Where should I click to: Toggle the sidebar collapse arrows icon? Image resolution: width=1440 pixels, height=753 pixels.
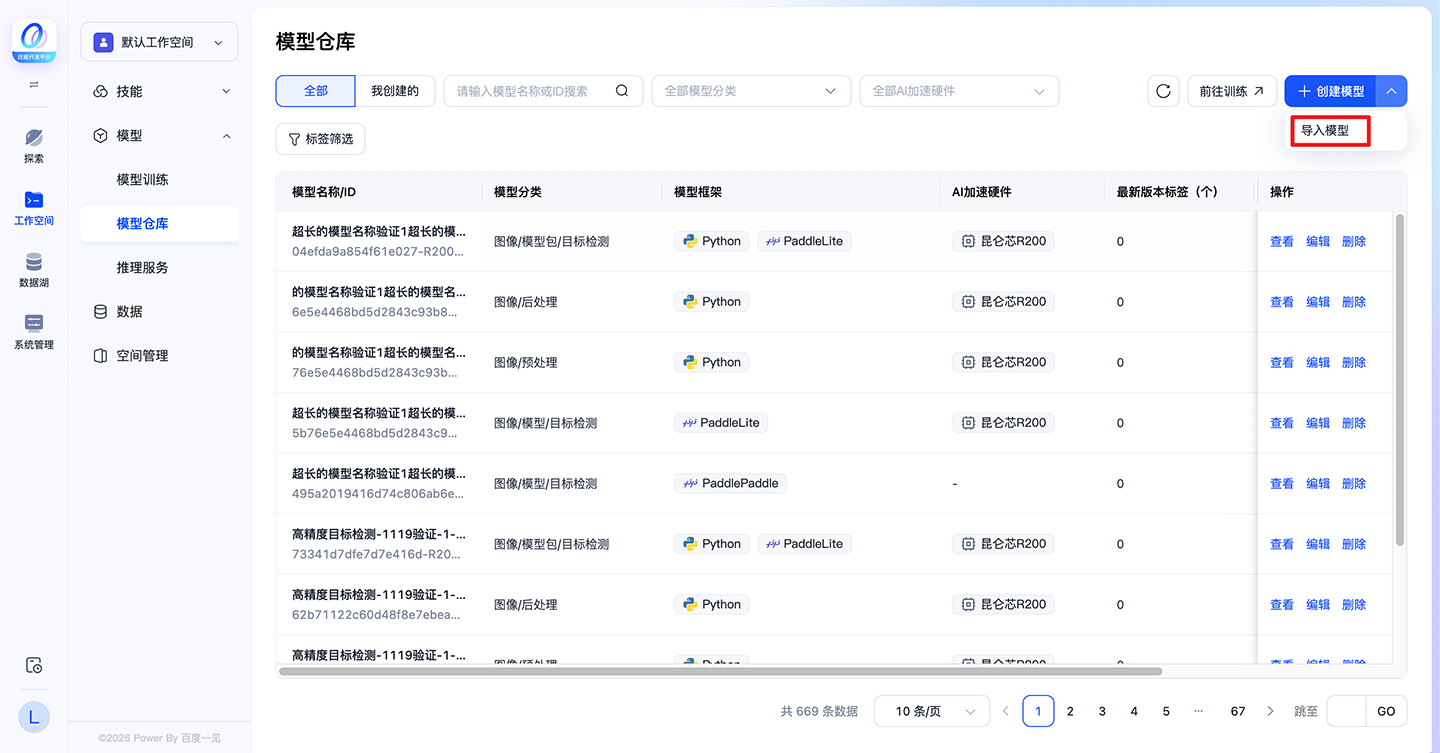click(34, 85)
